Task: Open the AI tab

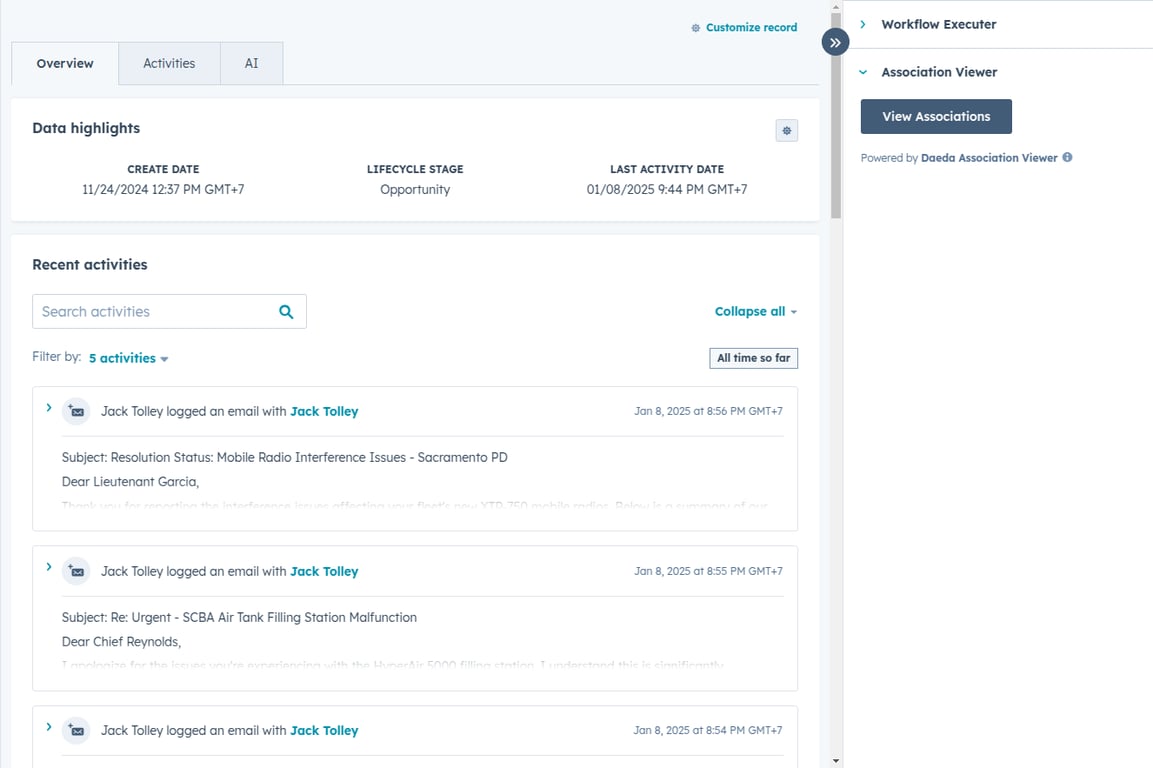Action: 251,63
